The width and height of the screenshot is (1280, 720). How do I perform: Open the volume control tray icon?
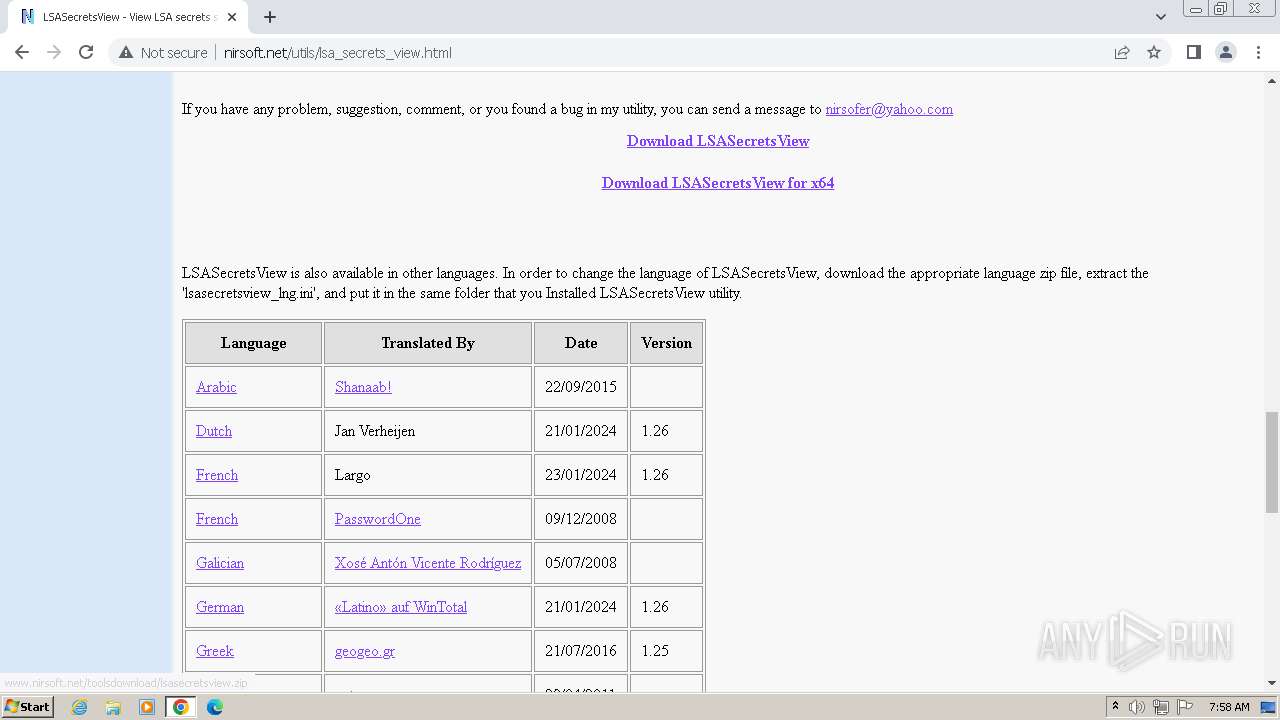coord(1137,707)
